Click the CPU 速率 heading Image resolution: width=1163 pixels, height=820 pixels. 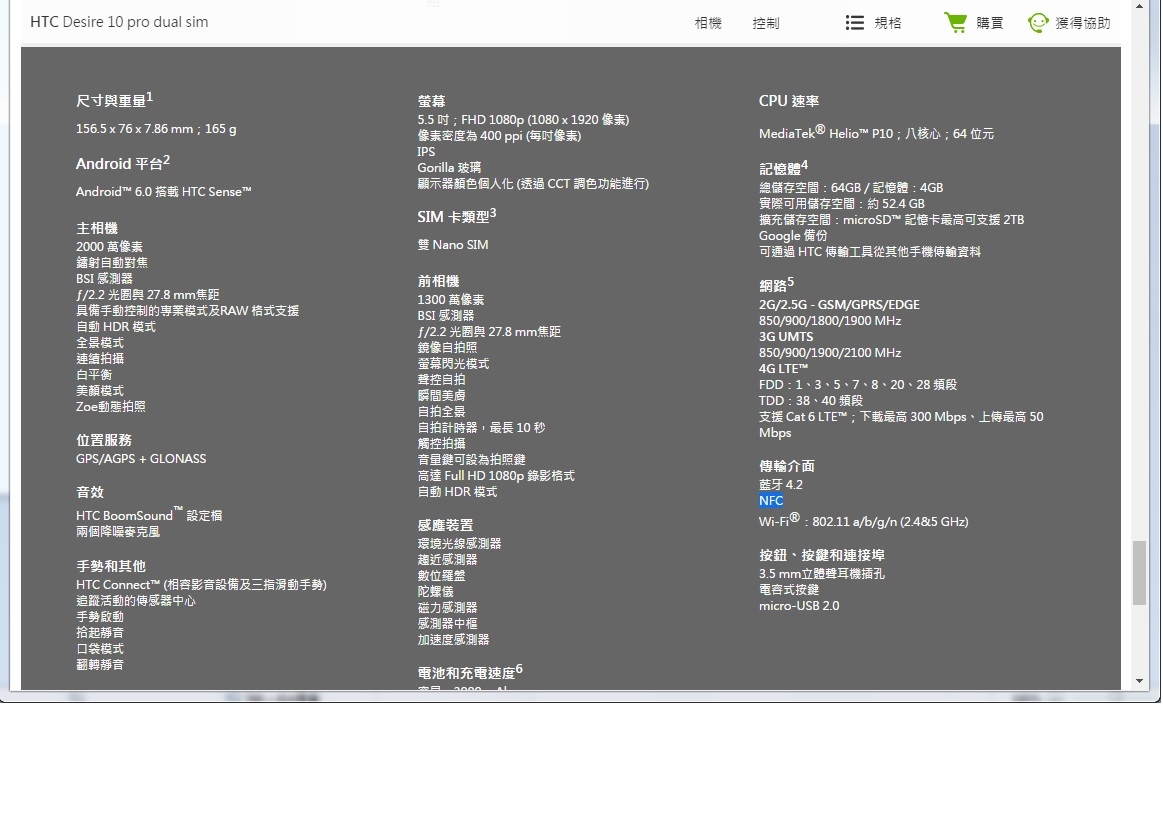click(x=788, y=101)
